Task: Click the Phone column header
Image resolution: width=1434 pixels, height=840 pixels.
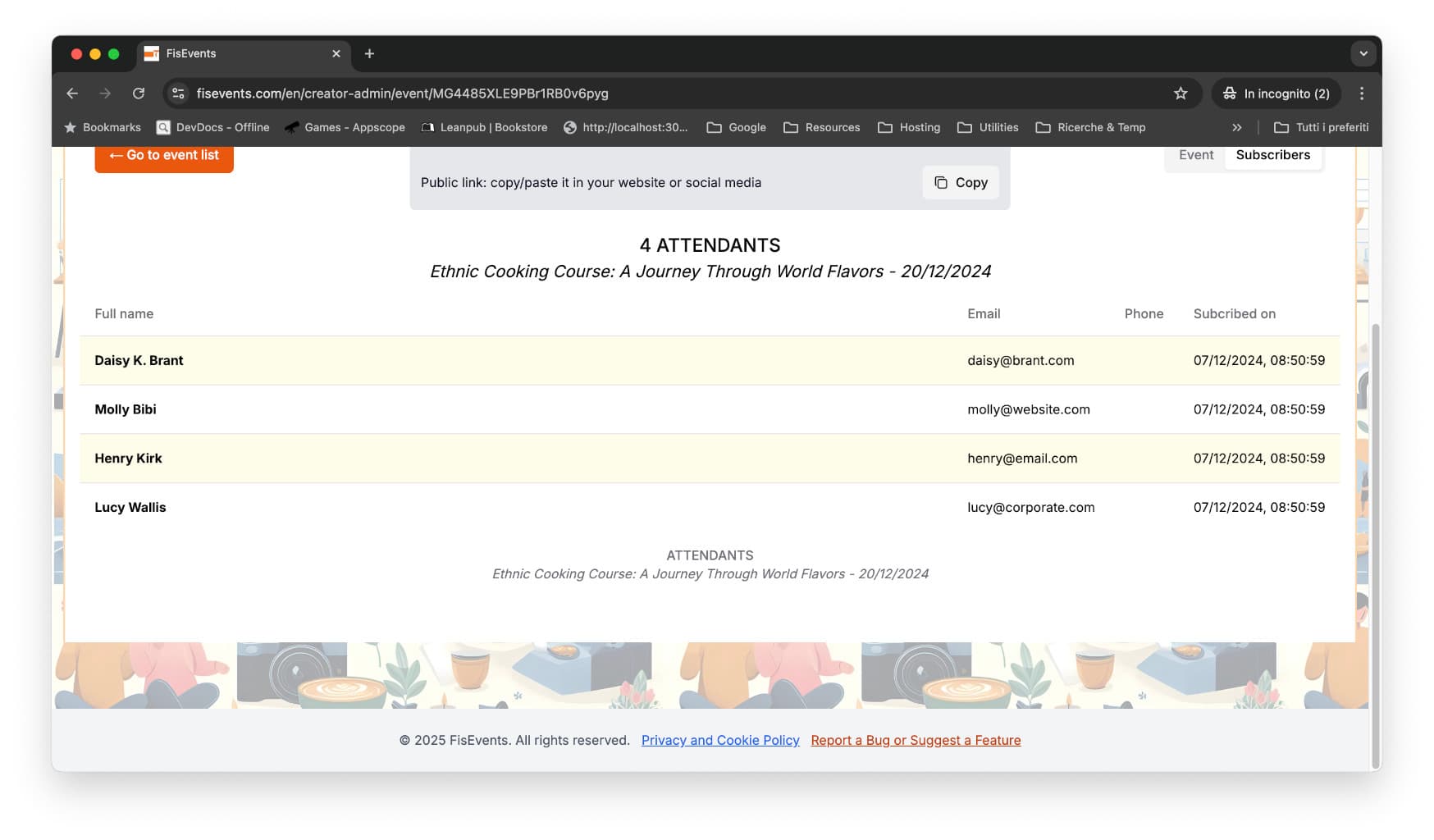Action: click(1144, 313)
